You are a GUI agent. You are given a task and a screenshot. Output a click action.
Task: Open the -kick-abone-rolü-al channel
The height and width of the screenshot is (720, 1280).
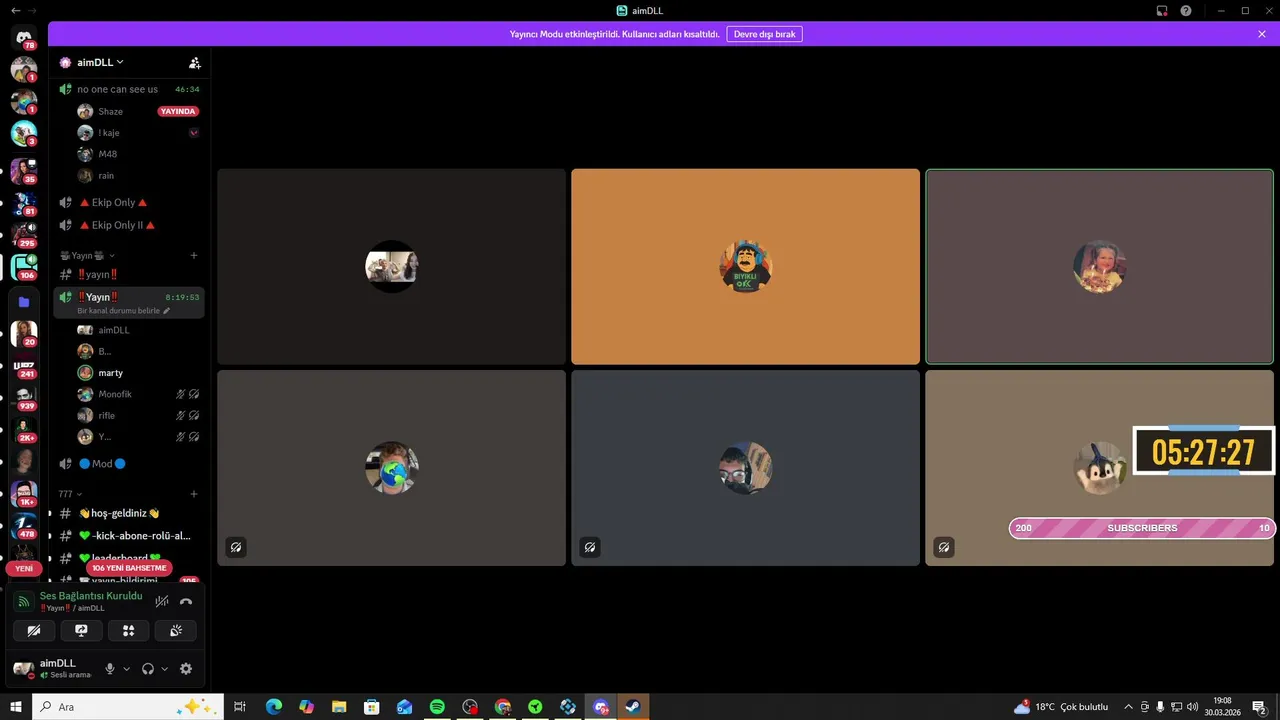[129, 535]
